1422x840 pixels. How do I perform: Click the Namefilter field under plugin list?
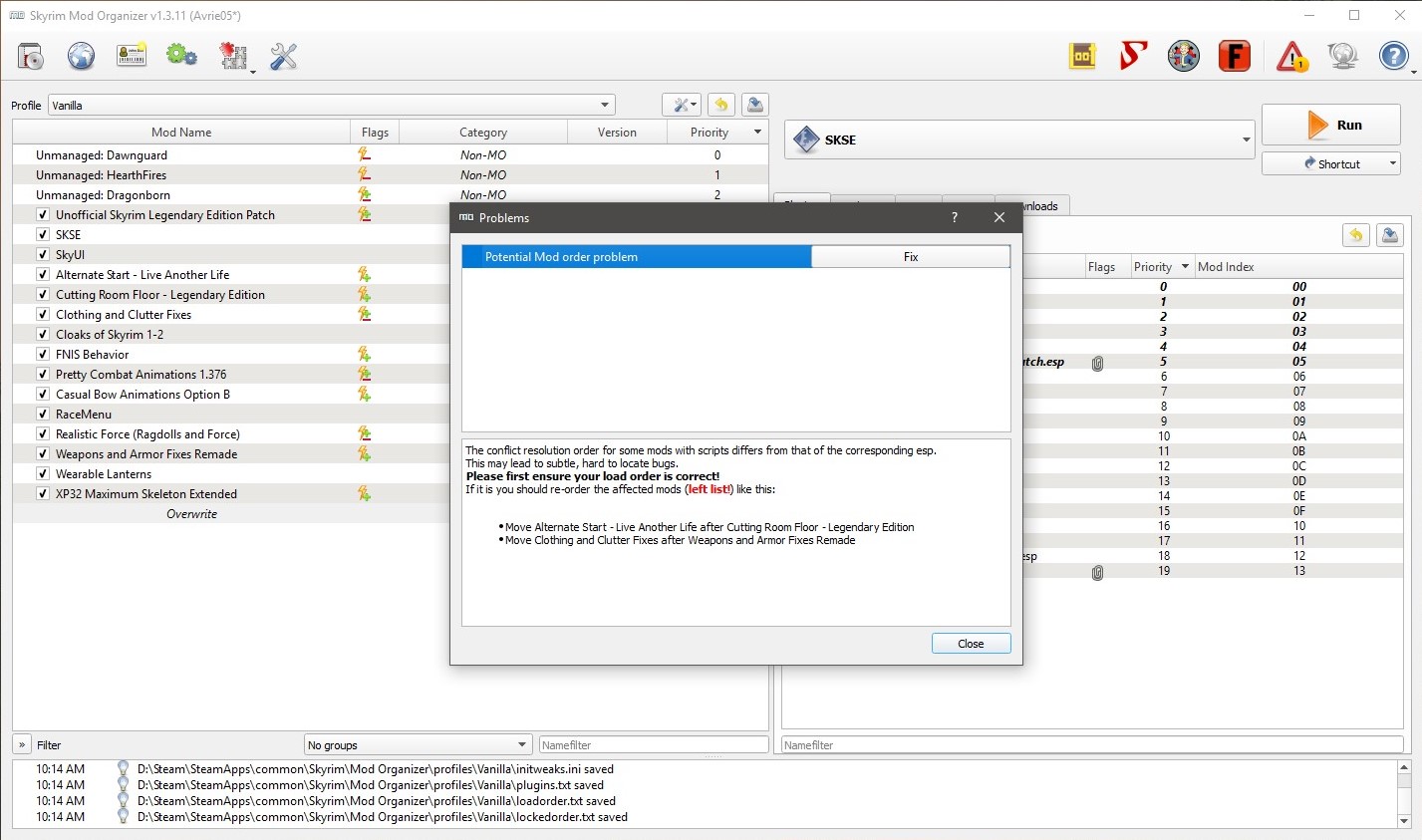click(x=1092, y=745)
